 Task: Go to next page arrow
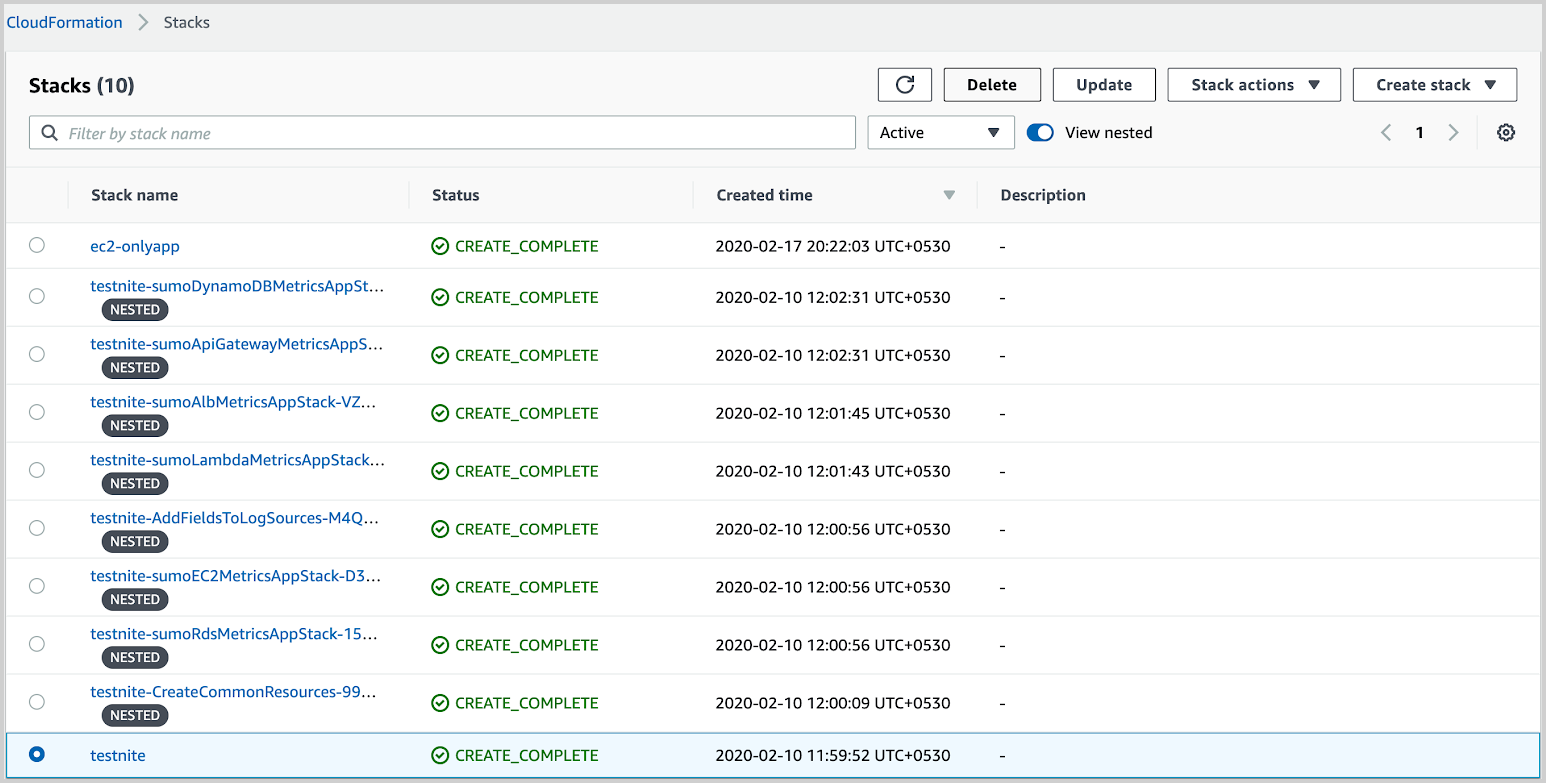point(1453,133)
